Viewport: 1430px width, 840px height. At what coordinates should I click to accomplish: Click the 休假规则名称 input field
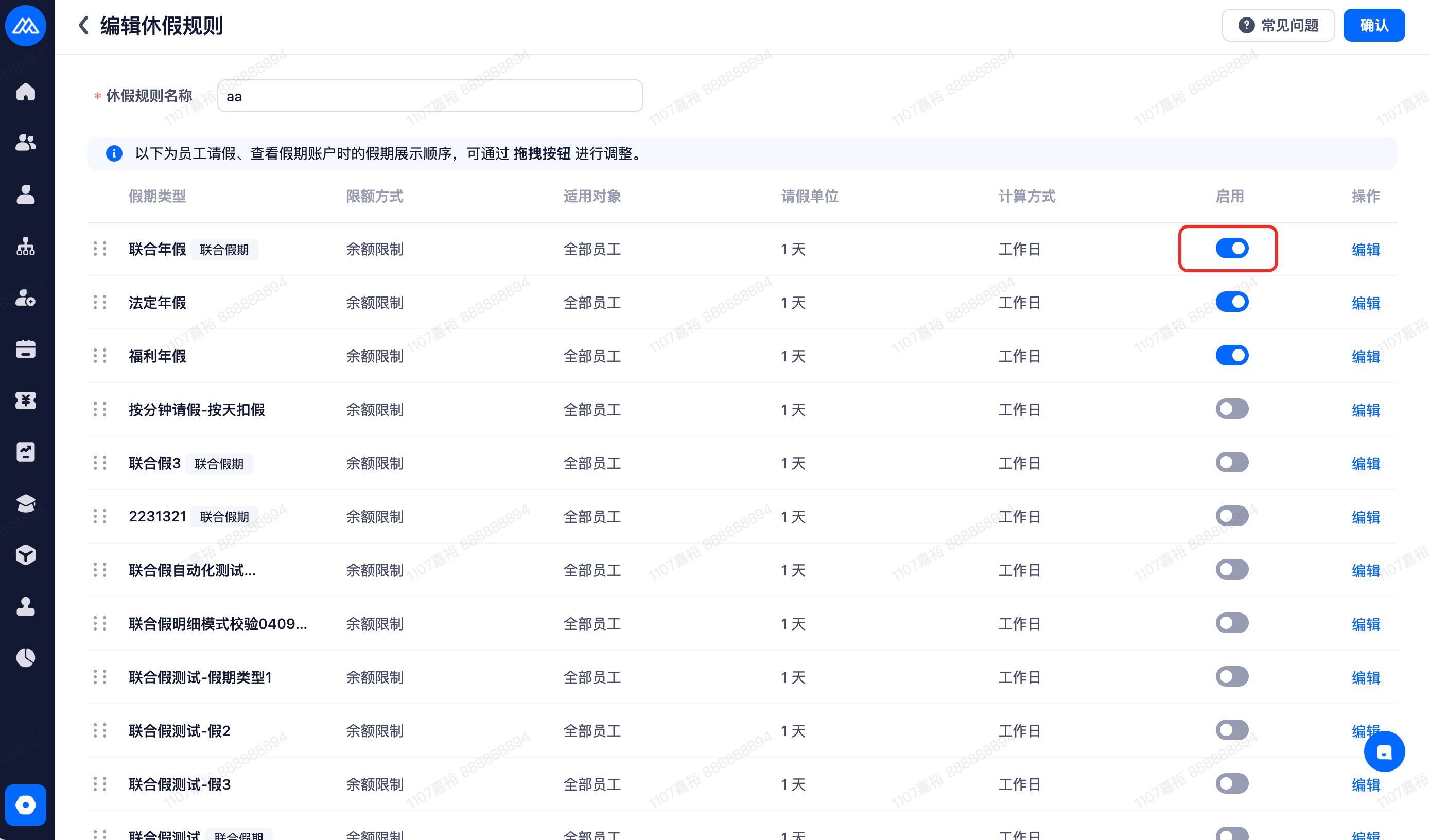tap(430, 96)
